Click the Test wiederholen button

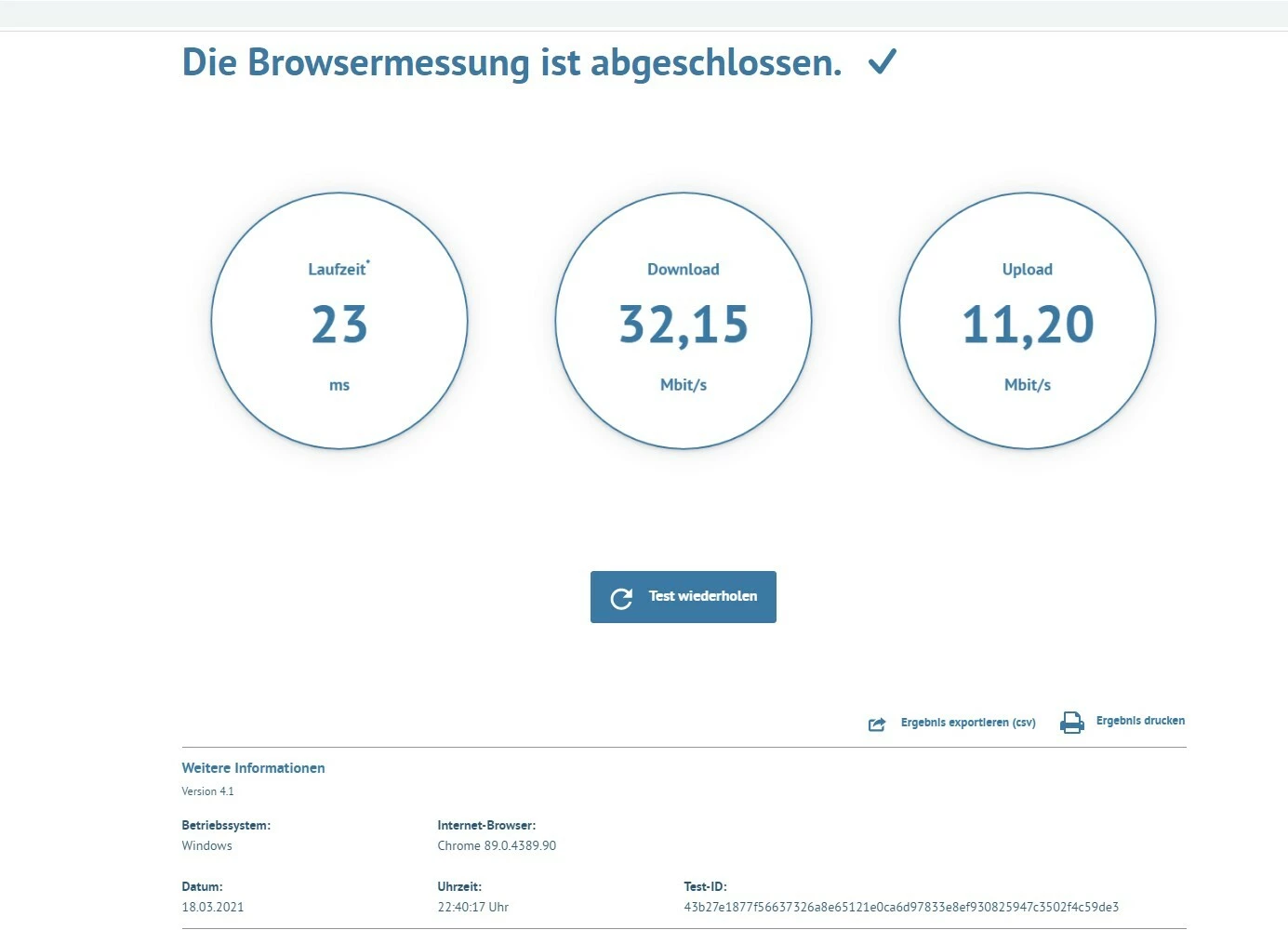point(684,597)
